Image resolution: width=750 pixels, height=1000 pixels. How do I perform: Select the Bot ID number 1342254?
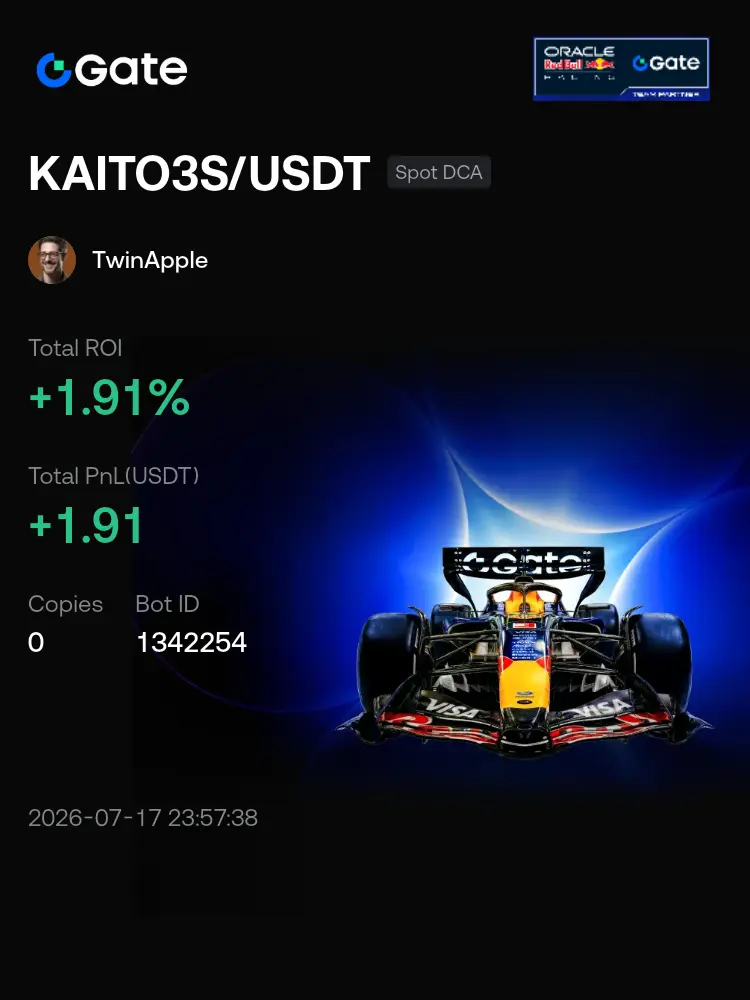[191, 642]
